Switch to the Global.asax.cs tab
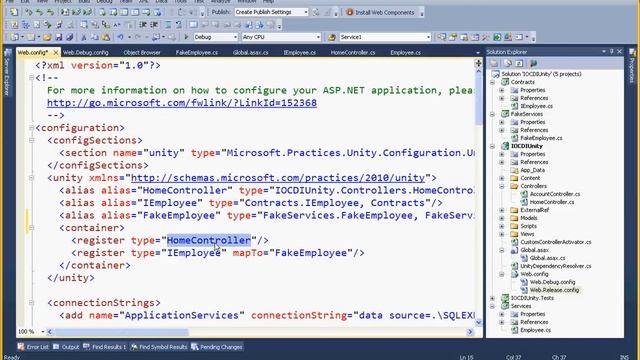Screen dimensions: 640x360 [x=251, y=53]
